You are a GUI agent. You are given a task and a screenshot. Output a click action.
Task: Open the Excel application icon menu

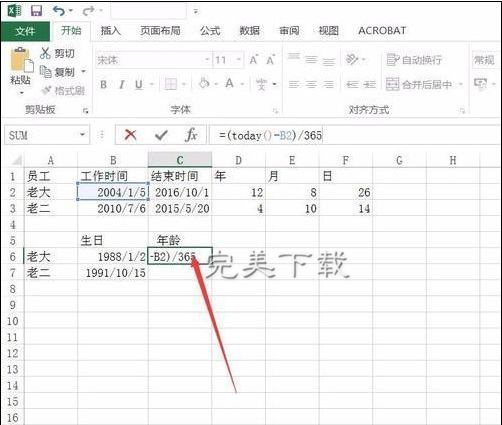[14, 11]
